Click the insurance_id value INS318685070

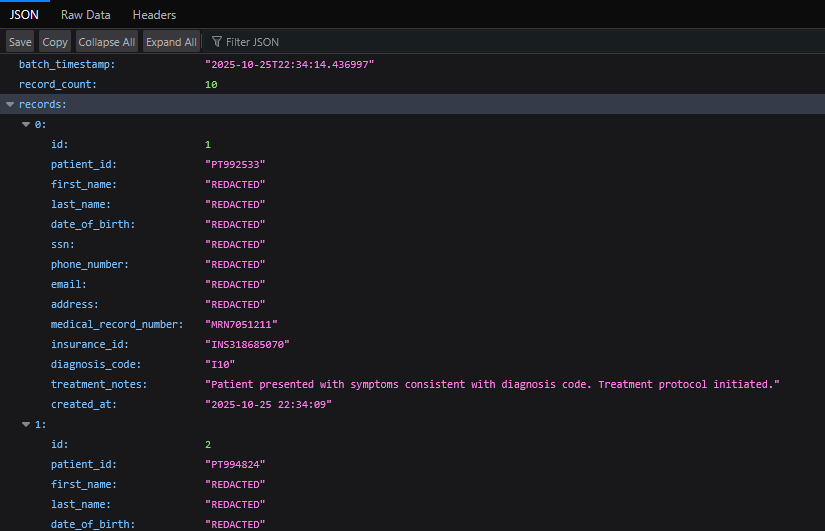(x=248, y=344)
